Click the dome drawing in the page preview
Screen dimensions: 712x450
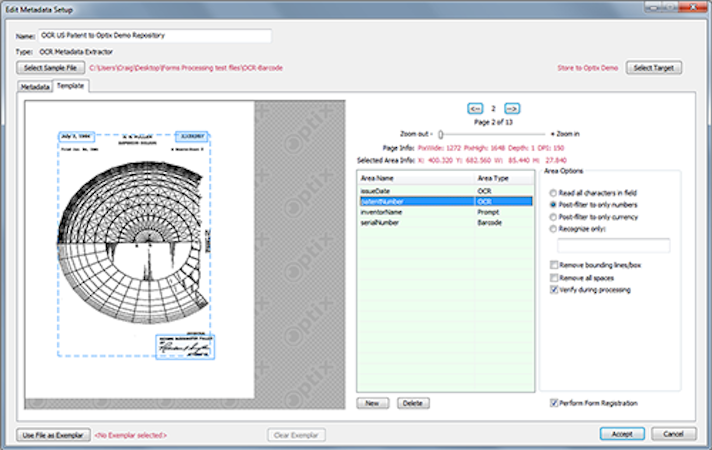click(x=134, y=243)
